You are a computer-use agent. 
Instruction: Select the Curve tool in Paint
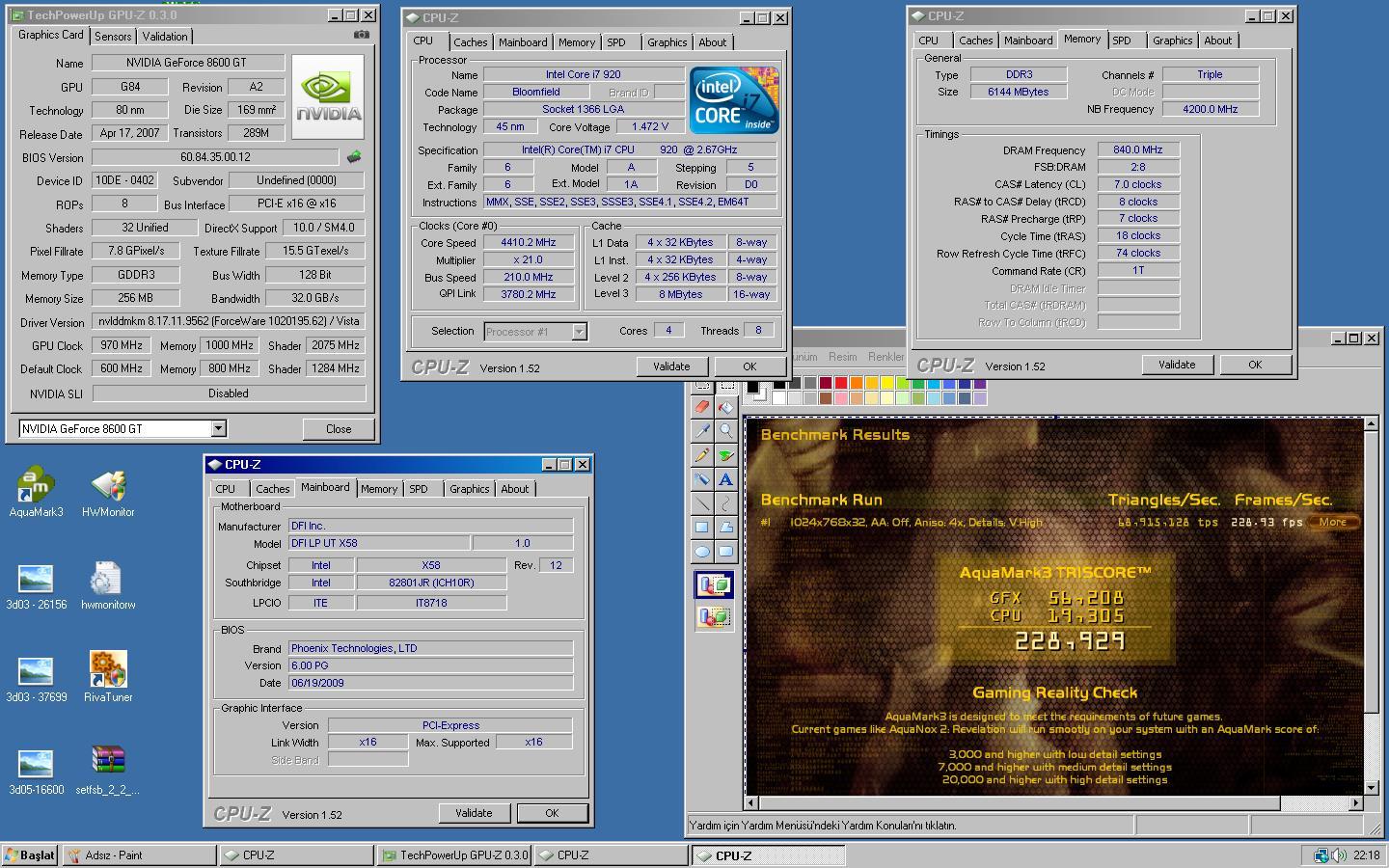725,503
